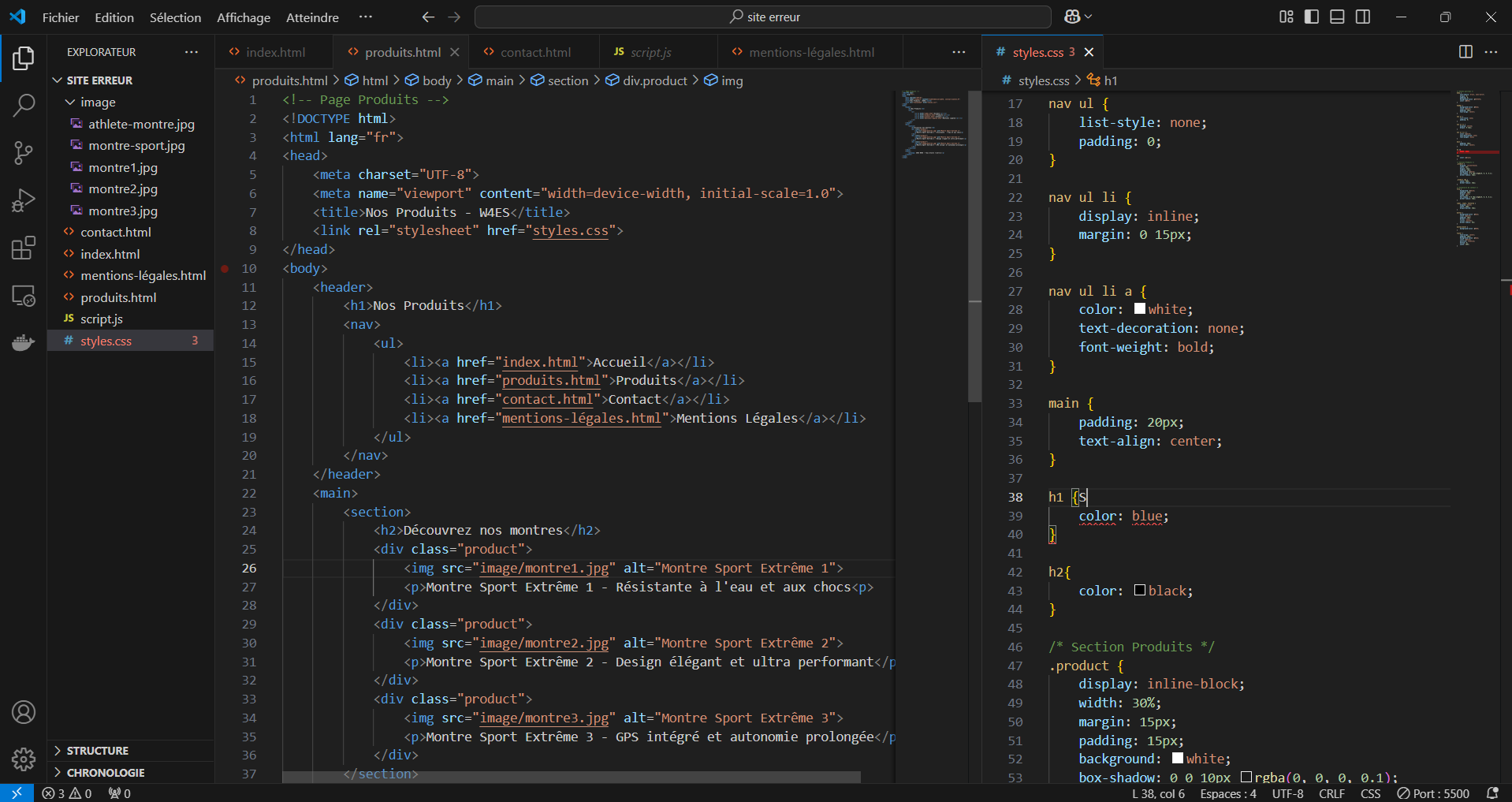
Task: Toggle the bottom panel visibility
Action: click(1337, 16)
